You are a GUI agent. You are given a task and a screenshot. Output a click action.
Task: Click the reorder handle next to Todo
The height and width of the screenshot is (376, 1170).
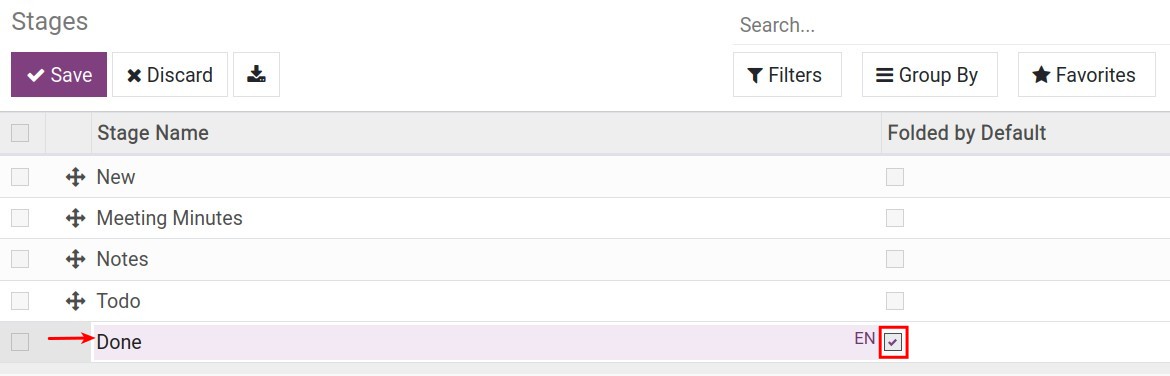tap(75, 301)
